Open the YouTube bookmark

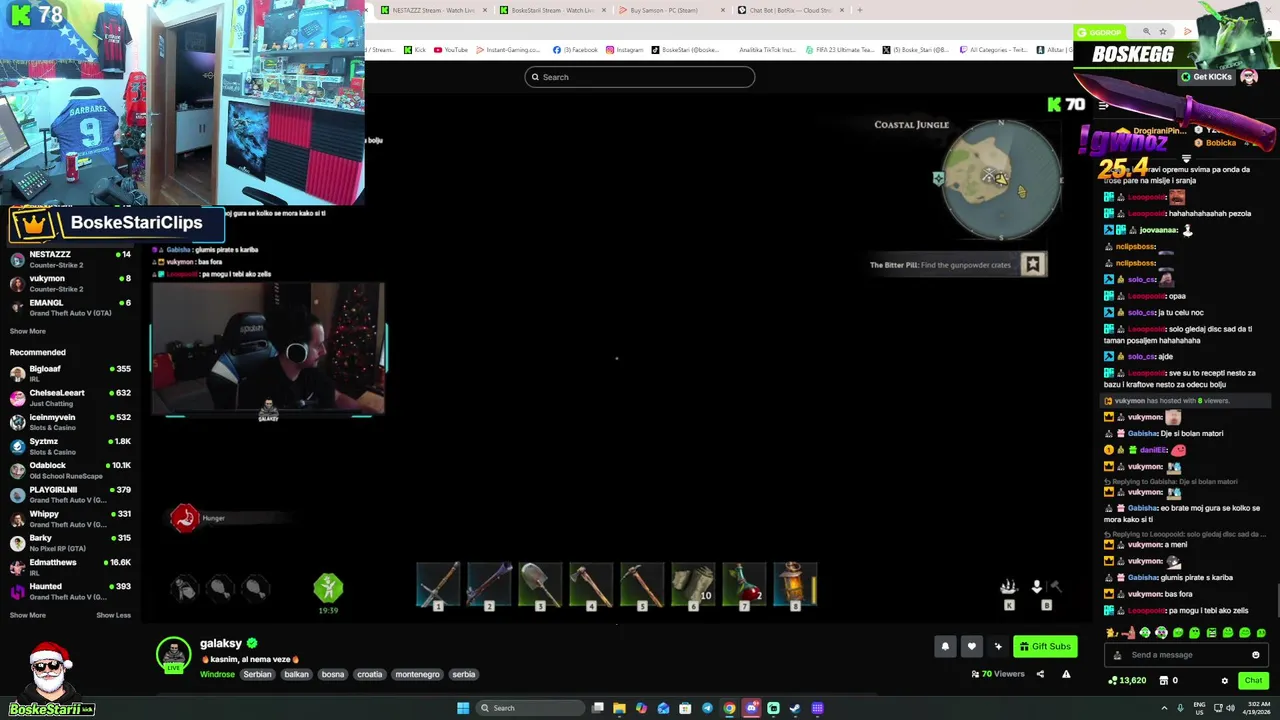[451, 50]
